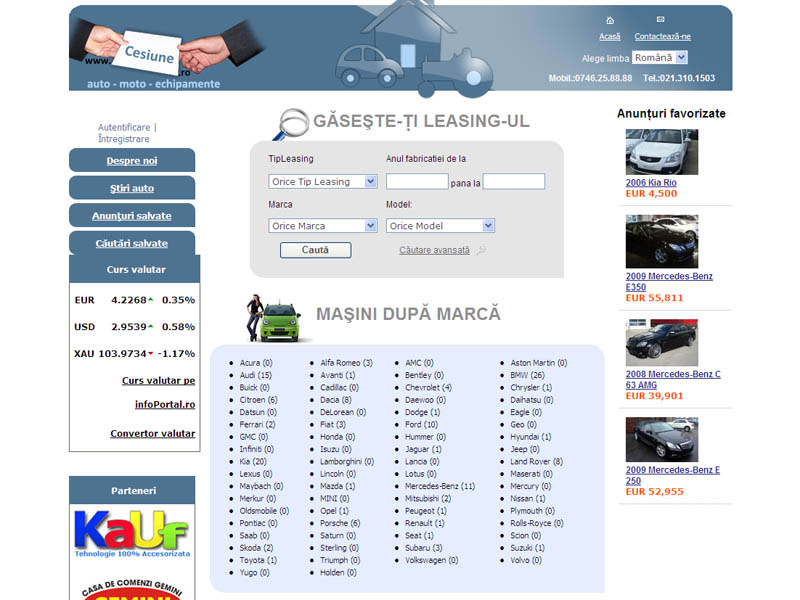The image size is (800, 600).
Task: Select the Ford (10) brand
Action: pos(421,424)
